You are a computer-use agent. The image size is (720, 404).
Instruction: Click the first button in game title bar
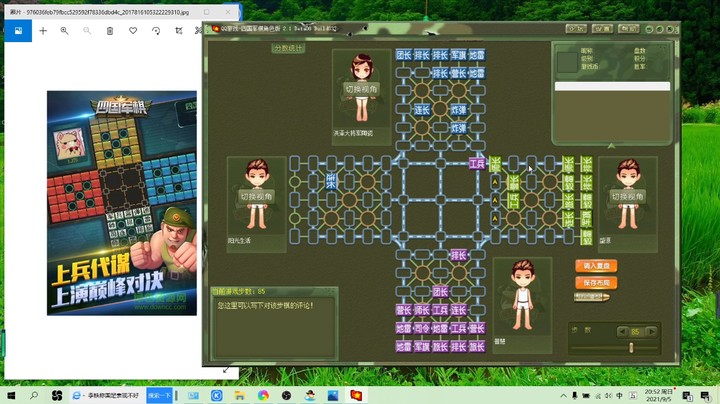click(x=576, y=28)
